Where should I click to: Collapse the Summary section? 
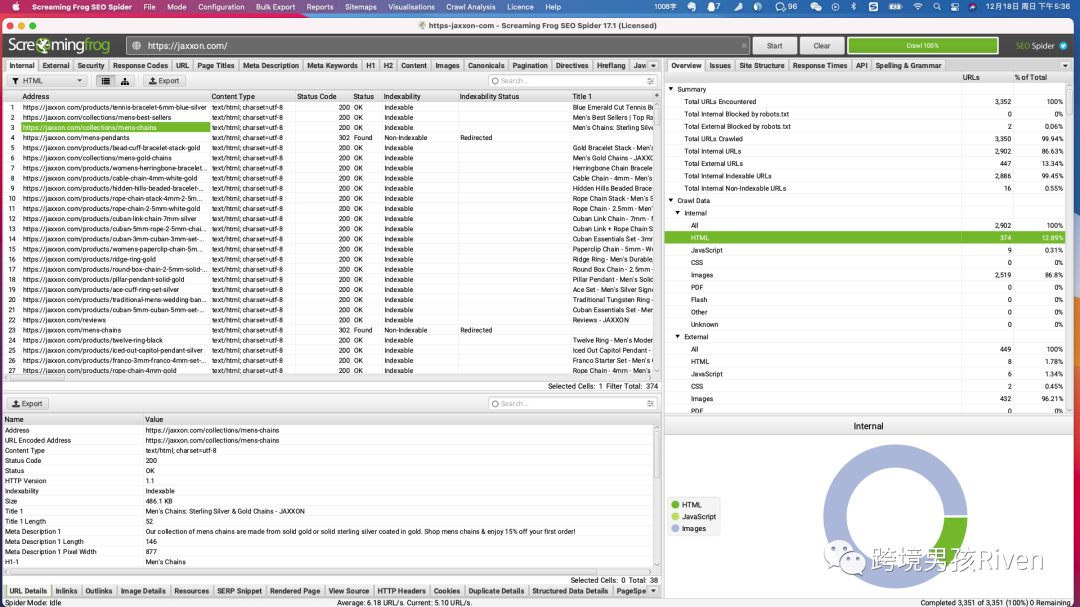coord(672,89)
